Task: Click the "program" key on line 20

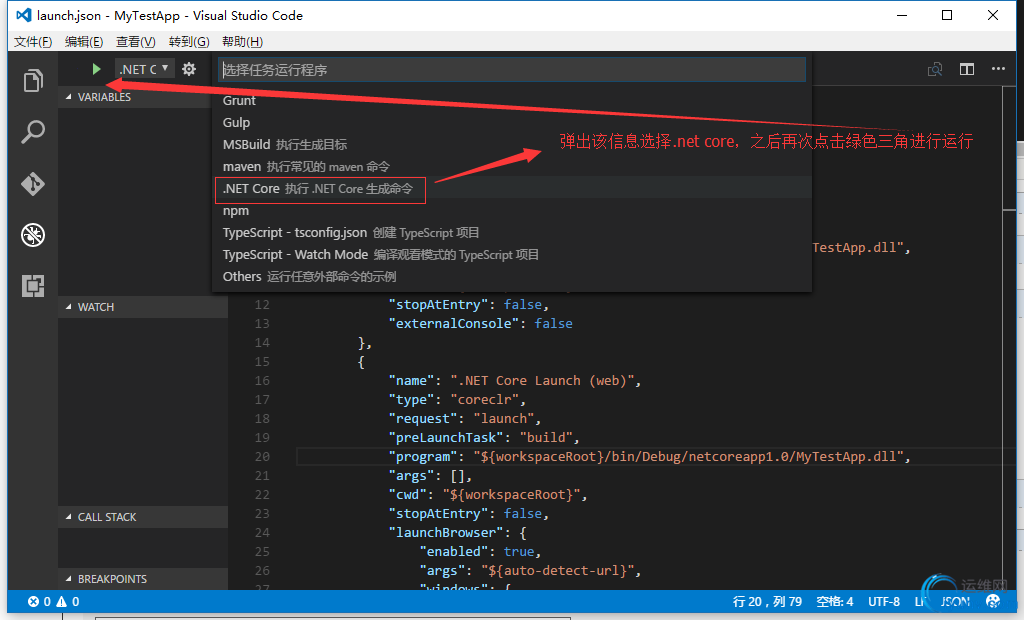Action: [423, 456]
